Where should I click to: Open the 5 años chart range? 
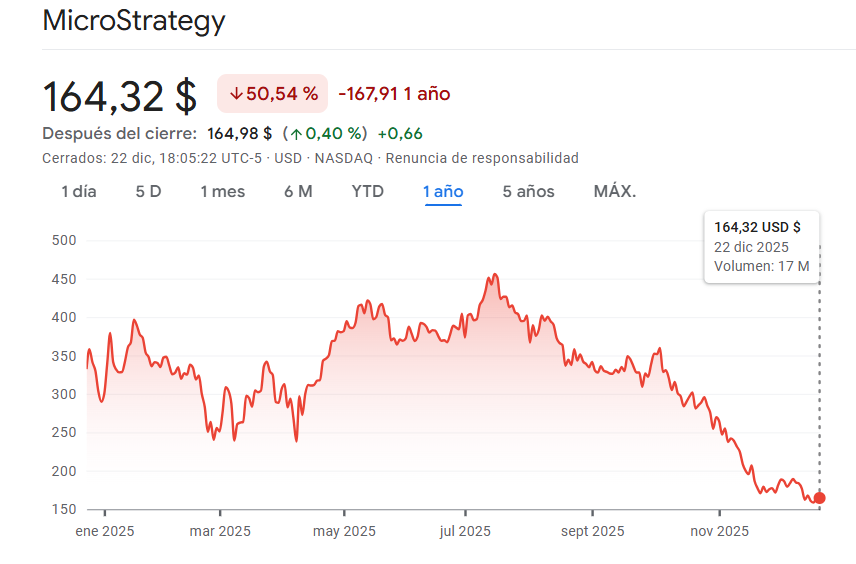[x=528, y=191]
